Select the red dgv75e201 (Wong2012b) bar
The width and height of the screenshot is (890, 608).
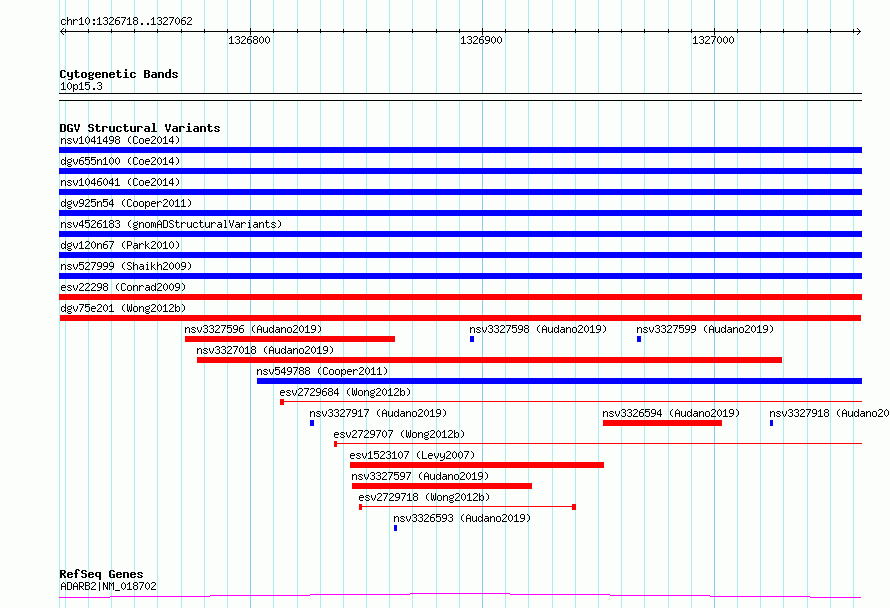pyautogui.click(x=460, y=318)
